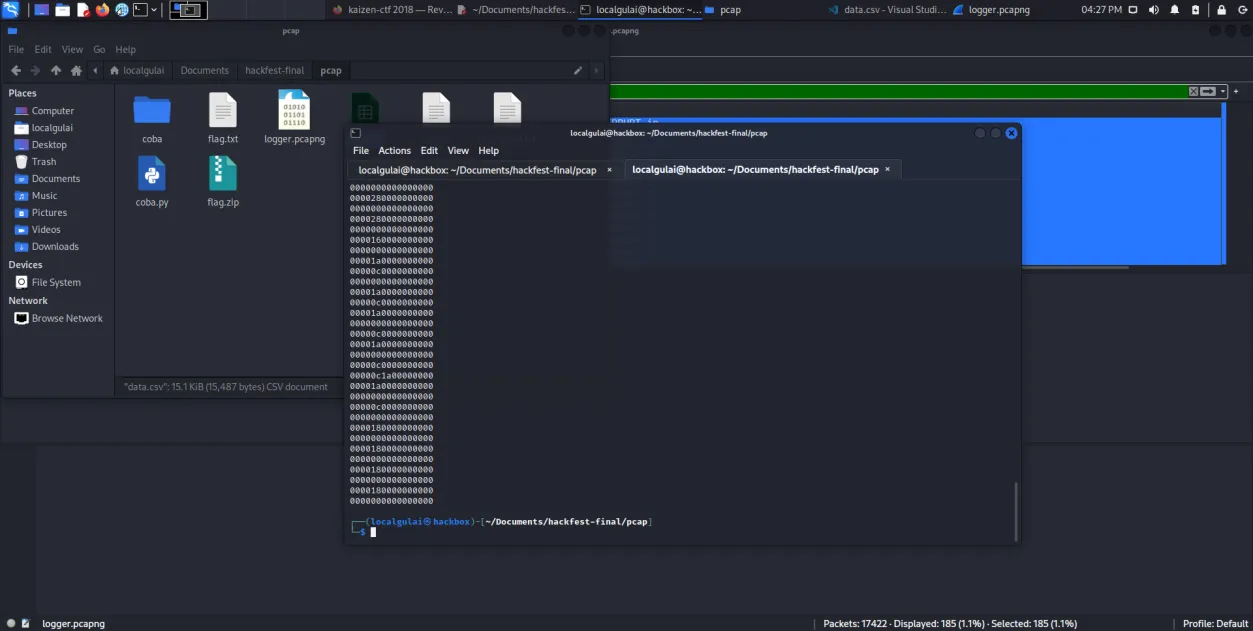
Task: Go up to the parent directory
Action: tap(56, 71)
